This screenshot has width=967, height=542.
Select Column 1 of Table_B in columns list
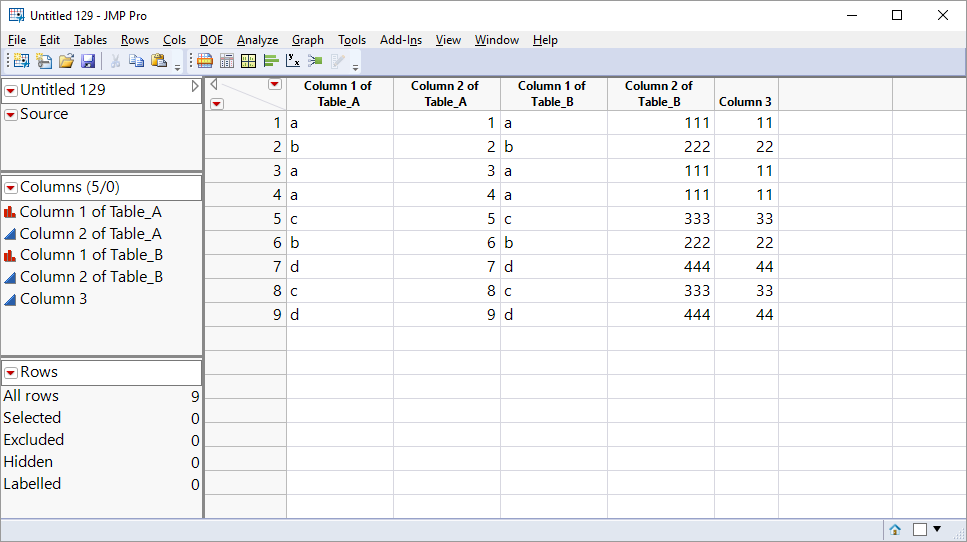click(x=91, y=255)
